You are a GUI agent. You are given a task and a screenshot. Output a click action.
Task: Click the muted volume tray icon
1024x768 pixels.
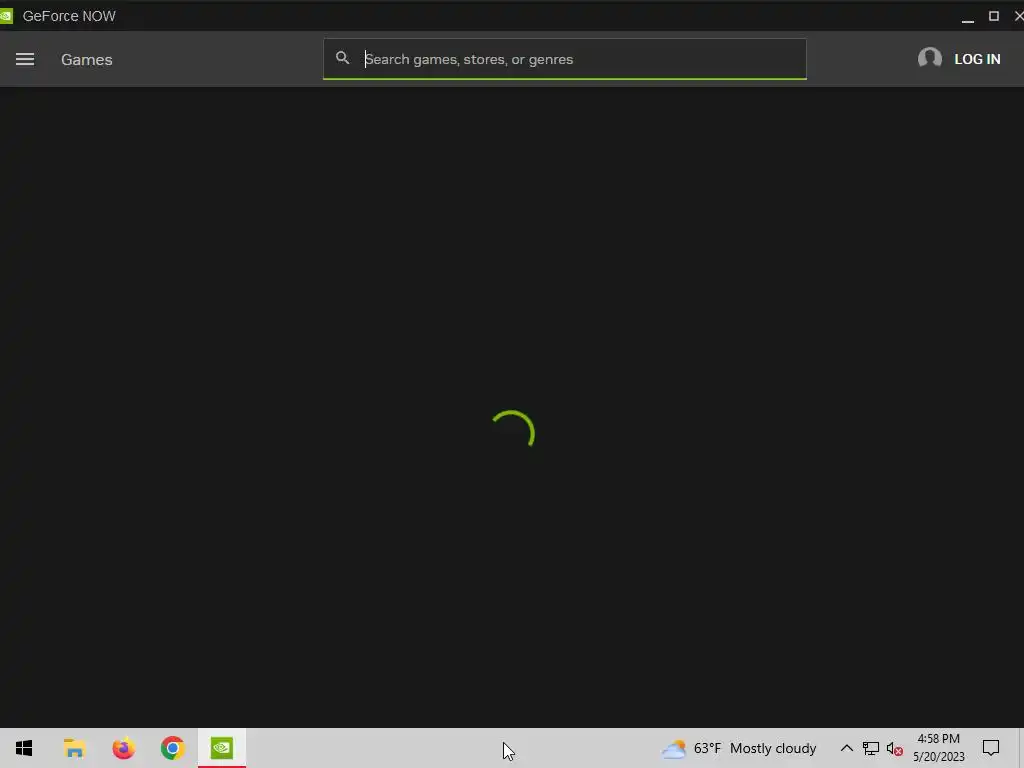894,749
